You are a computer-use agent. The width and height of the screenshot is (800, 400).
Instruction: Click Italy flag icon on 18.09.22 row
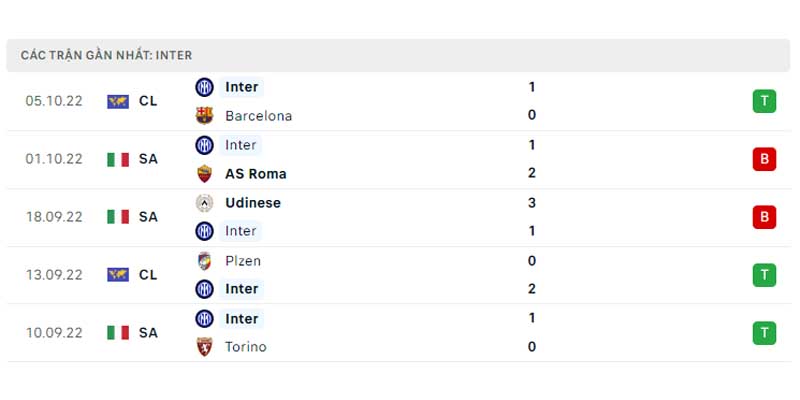pyautogui.click(x=118, y=217)
